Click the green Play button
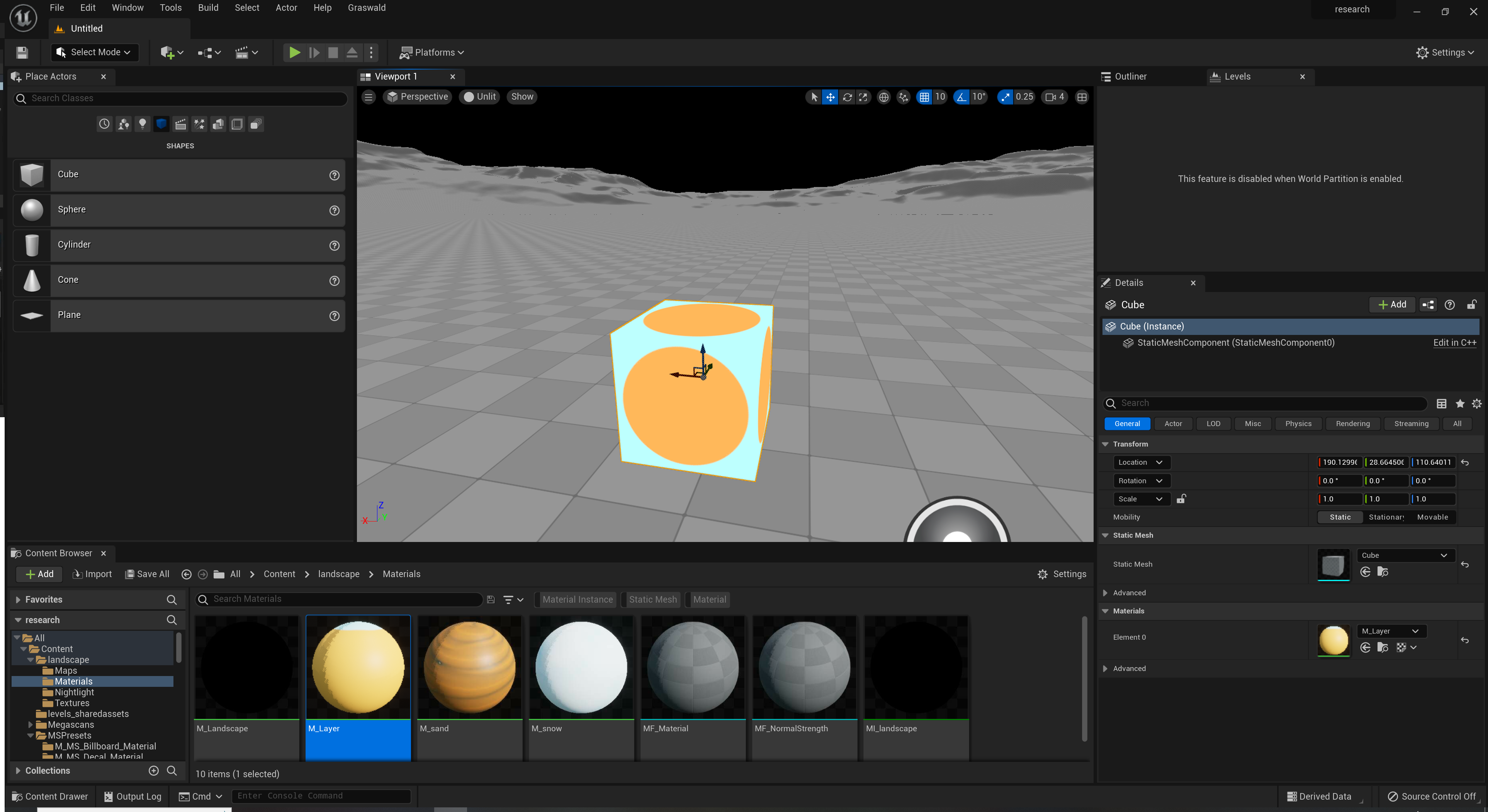 (294, 53)
